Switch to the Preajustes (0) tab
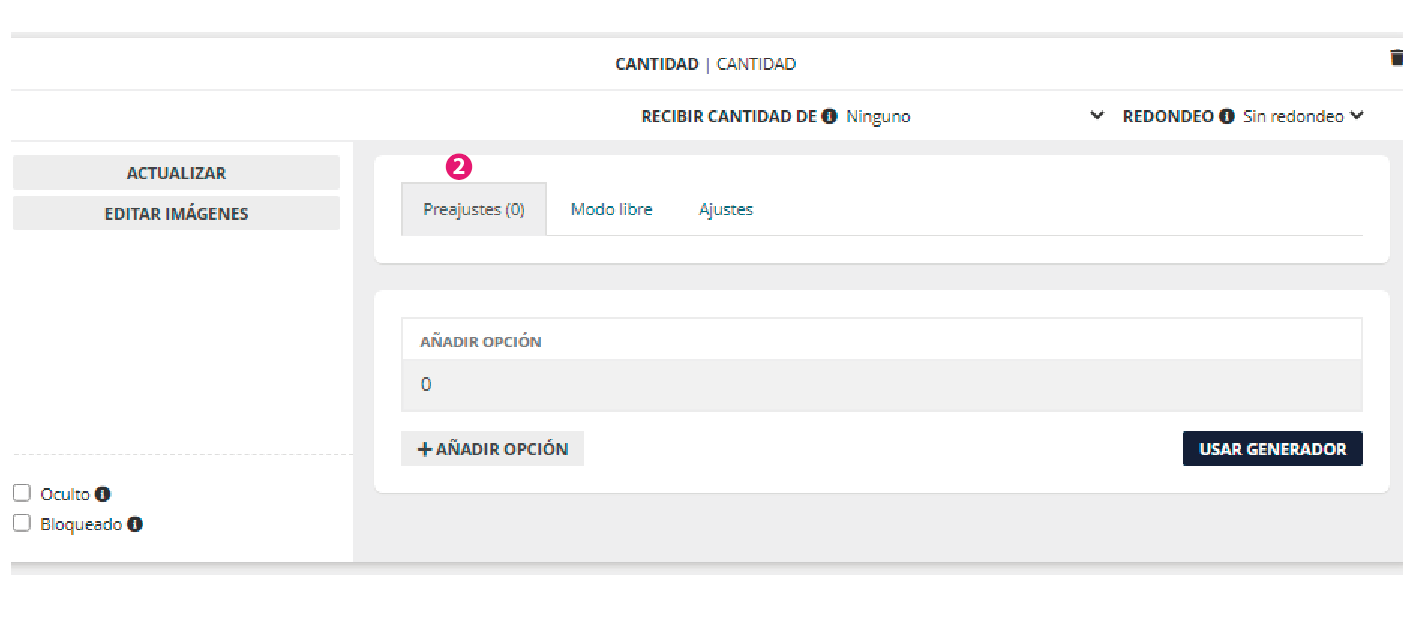1413x617 pixels. pyautogui.click(x=474, y=210)
